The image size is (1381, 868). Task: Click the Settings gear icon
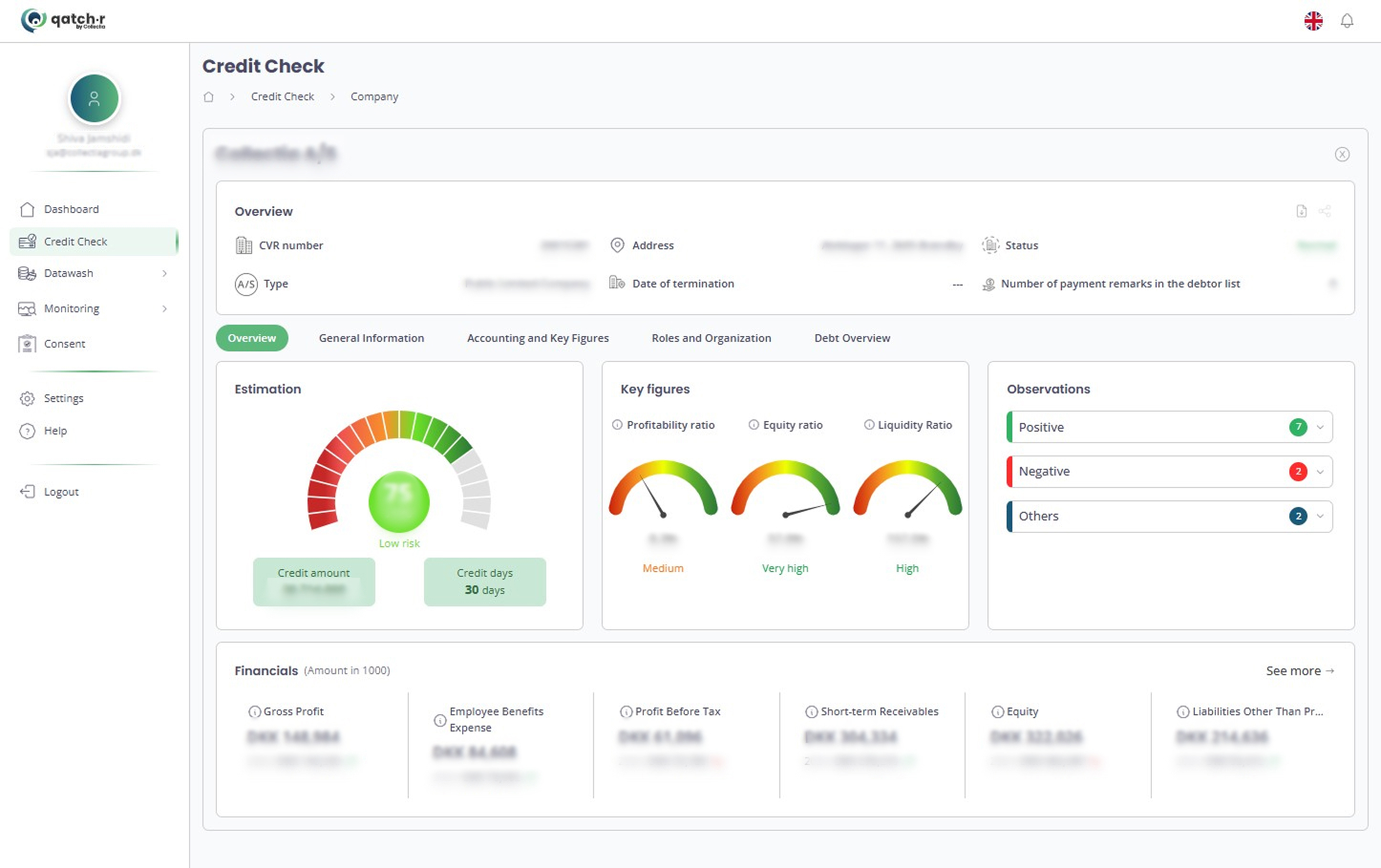coord(28,398)
